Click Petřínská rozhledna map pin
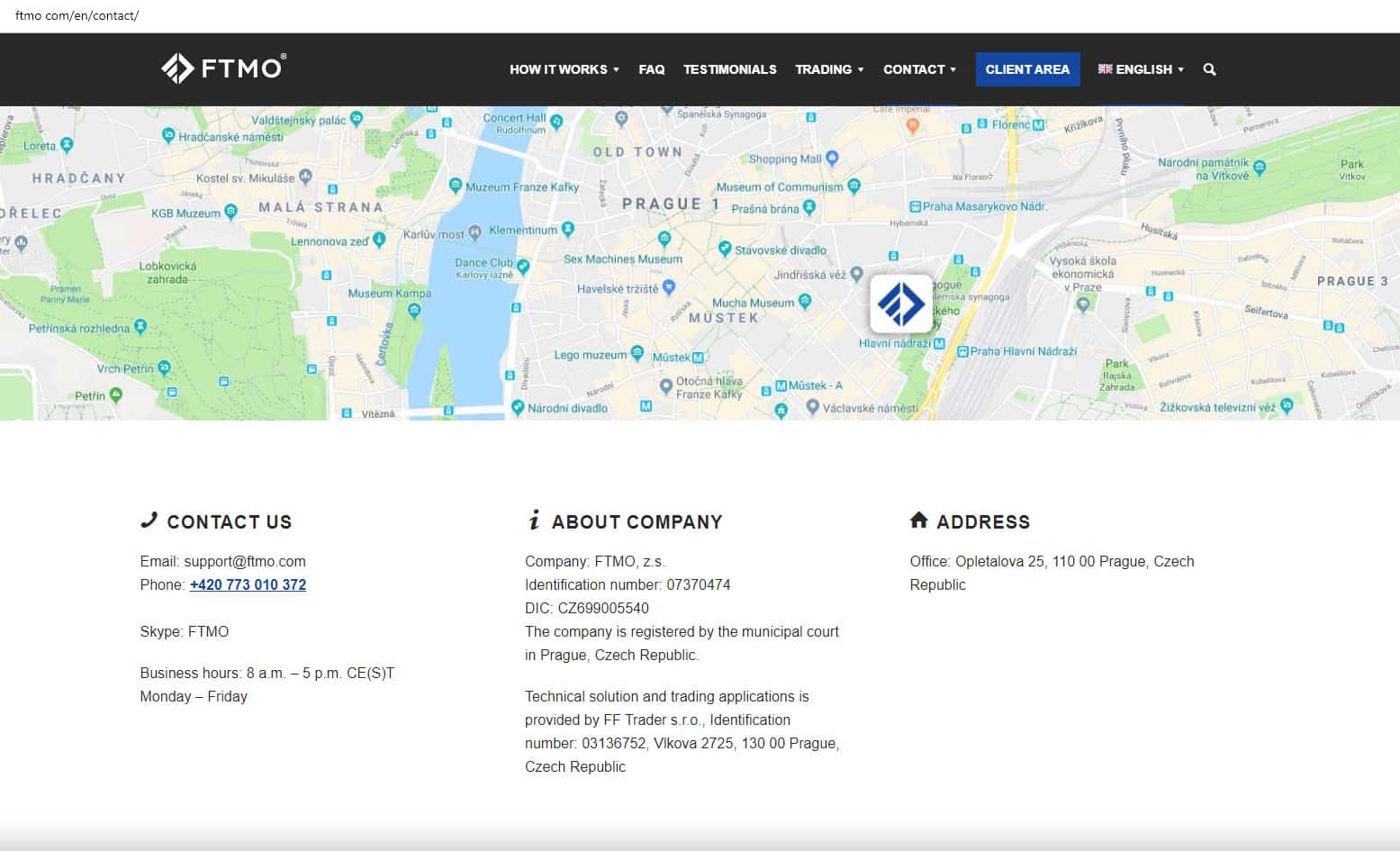The image size is (1400, 851). [140, 327]
